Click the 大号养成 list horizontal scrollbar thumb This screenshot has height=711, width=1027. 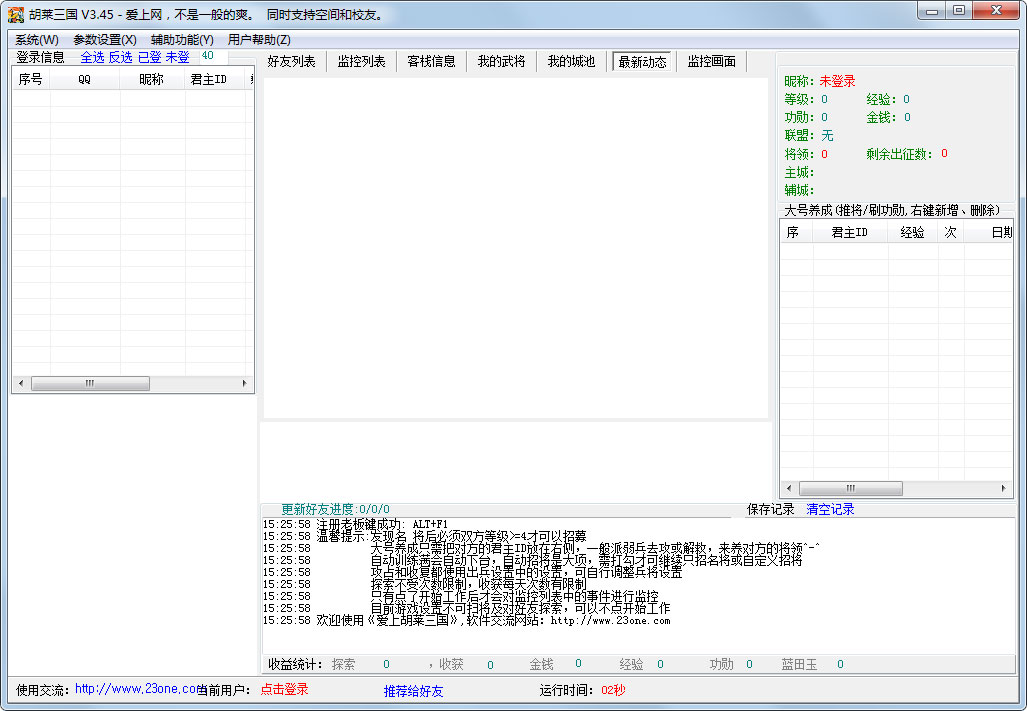click(851, 488)
